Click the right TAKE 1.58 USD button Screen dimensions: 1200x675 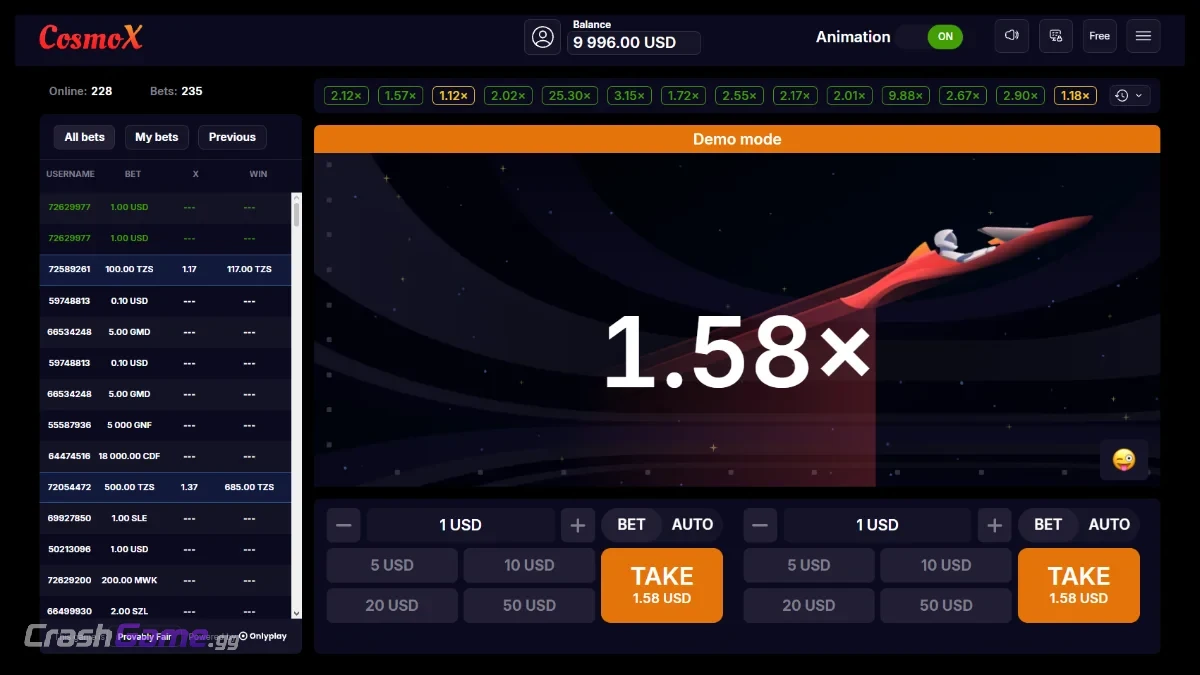1079,585
